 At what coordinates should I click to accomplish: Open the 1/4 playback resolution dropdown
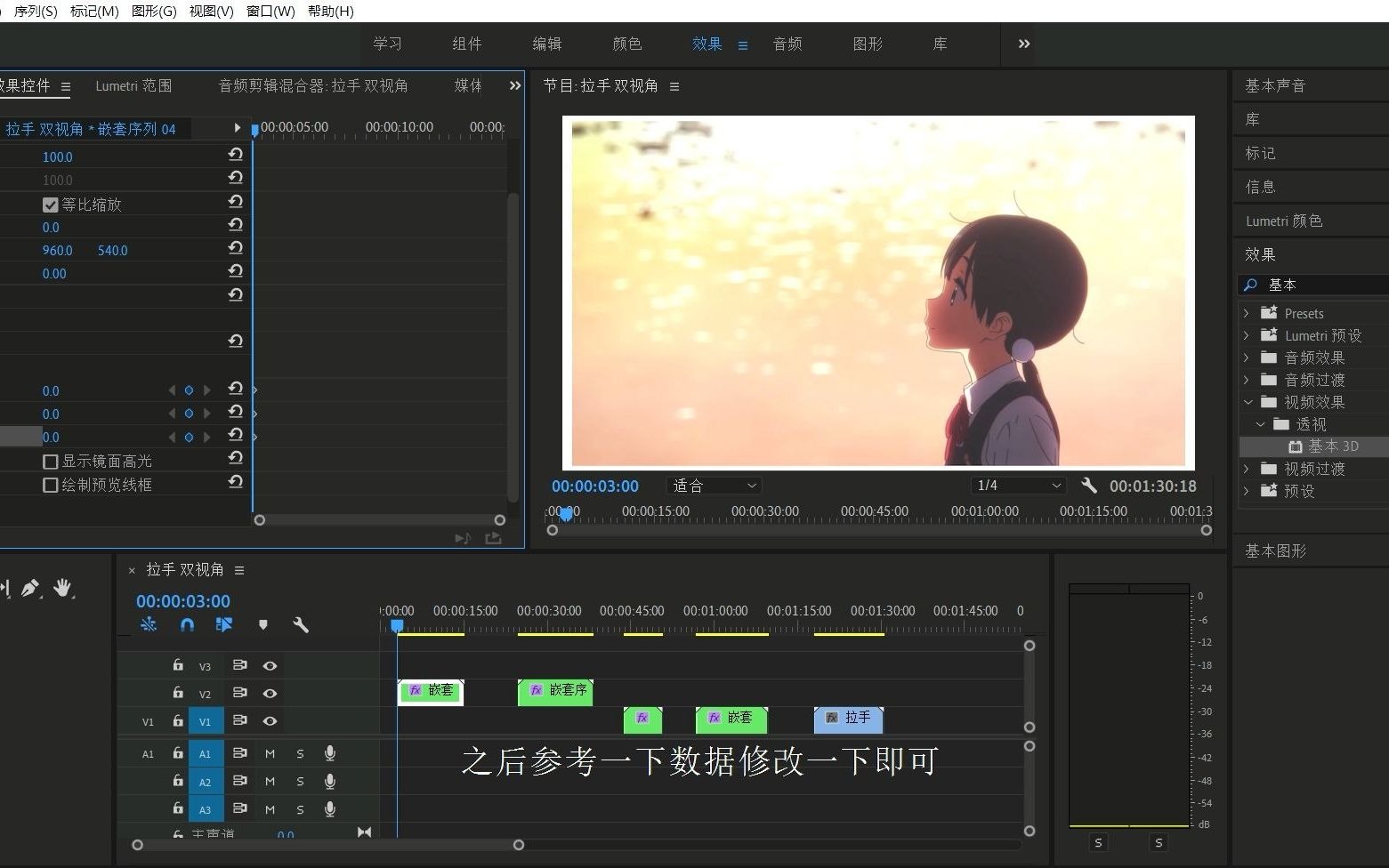click(1018, 486)
